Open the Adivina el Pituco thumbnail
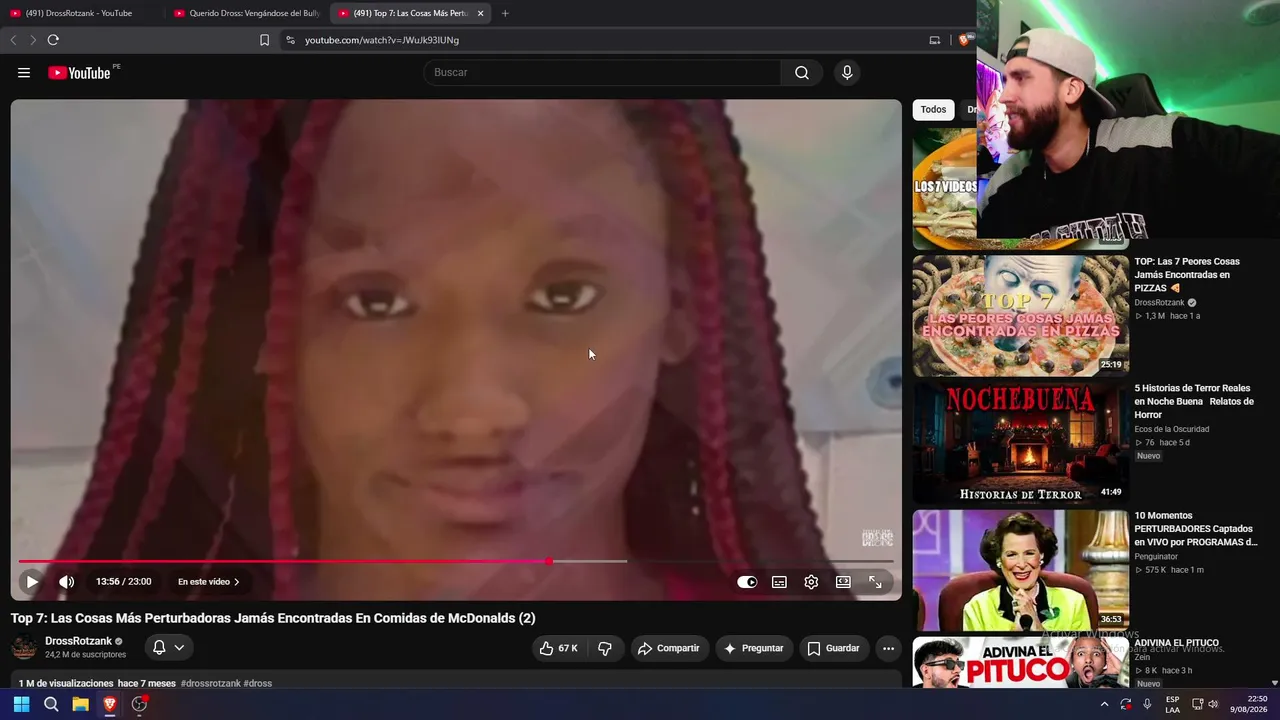The width and height of the screenshot is (1280, 720). coord(1020,663)
